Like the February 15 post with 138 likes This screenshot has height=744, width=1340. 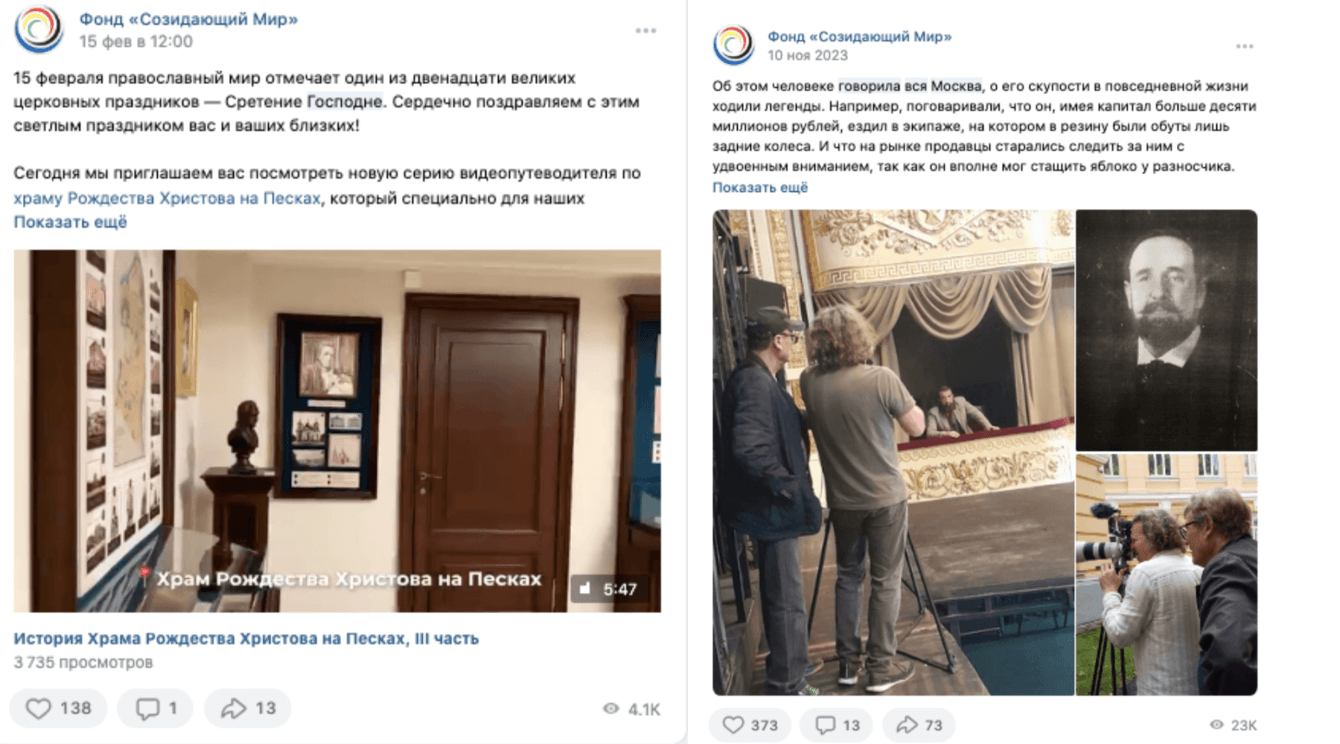(58, 708)
